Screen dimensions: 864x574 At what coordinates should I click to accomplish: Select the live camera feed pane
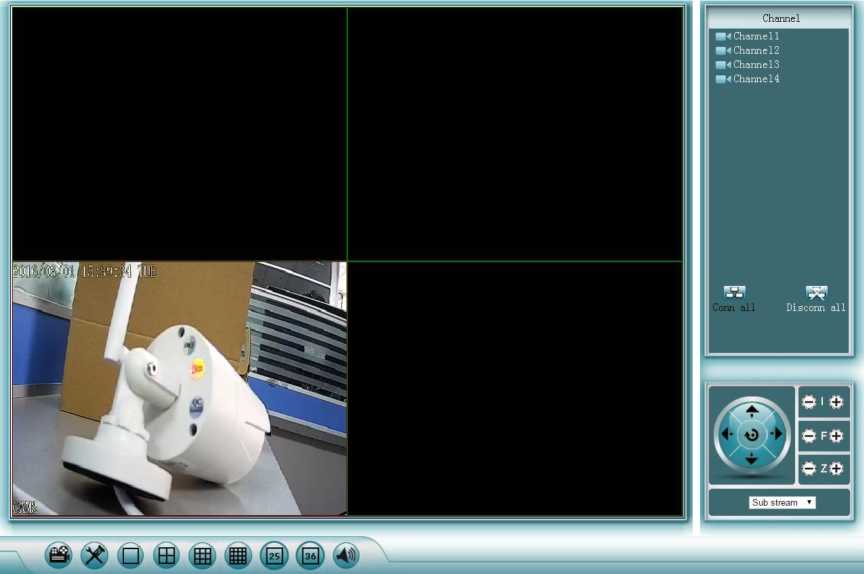180,390
